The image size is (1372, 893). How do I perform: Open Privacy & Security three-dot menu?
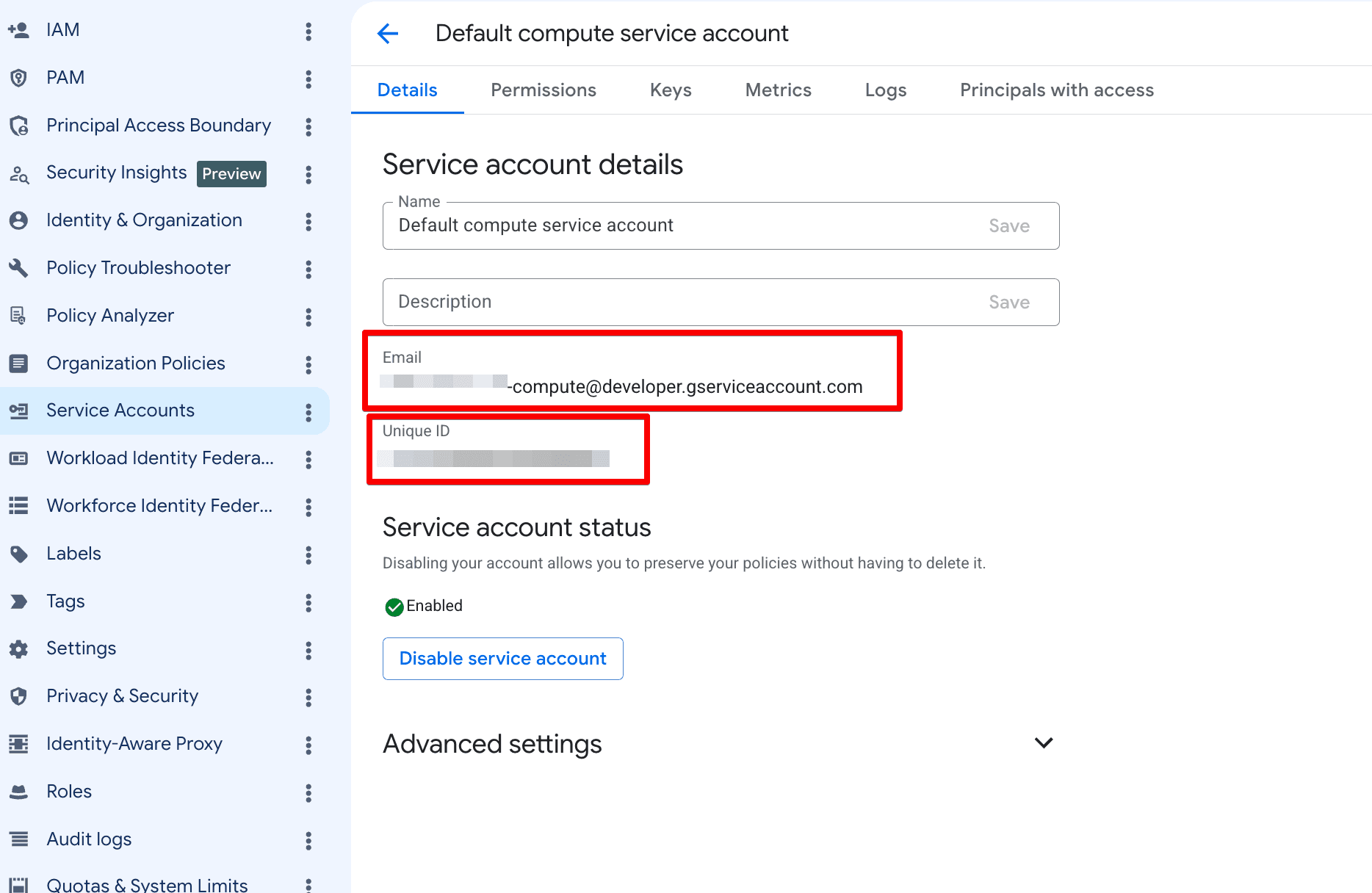308,698
